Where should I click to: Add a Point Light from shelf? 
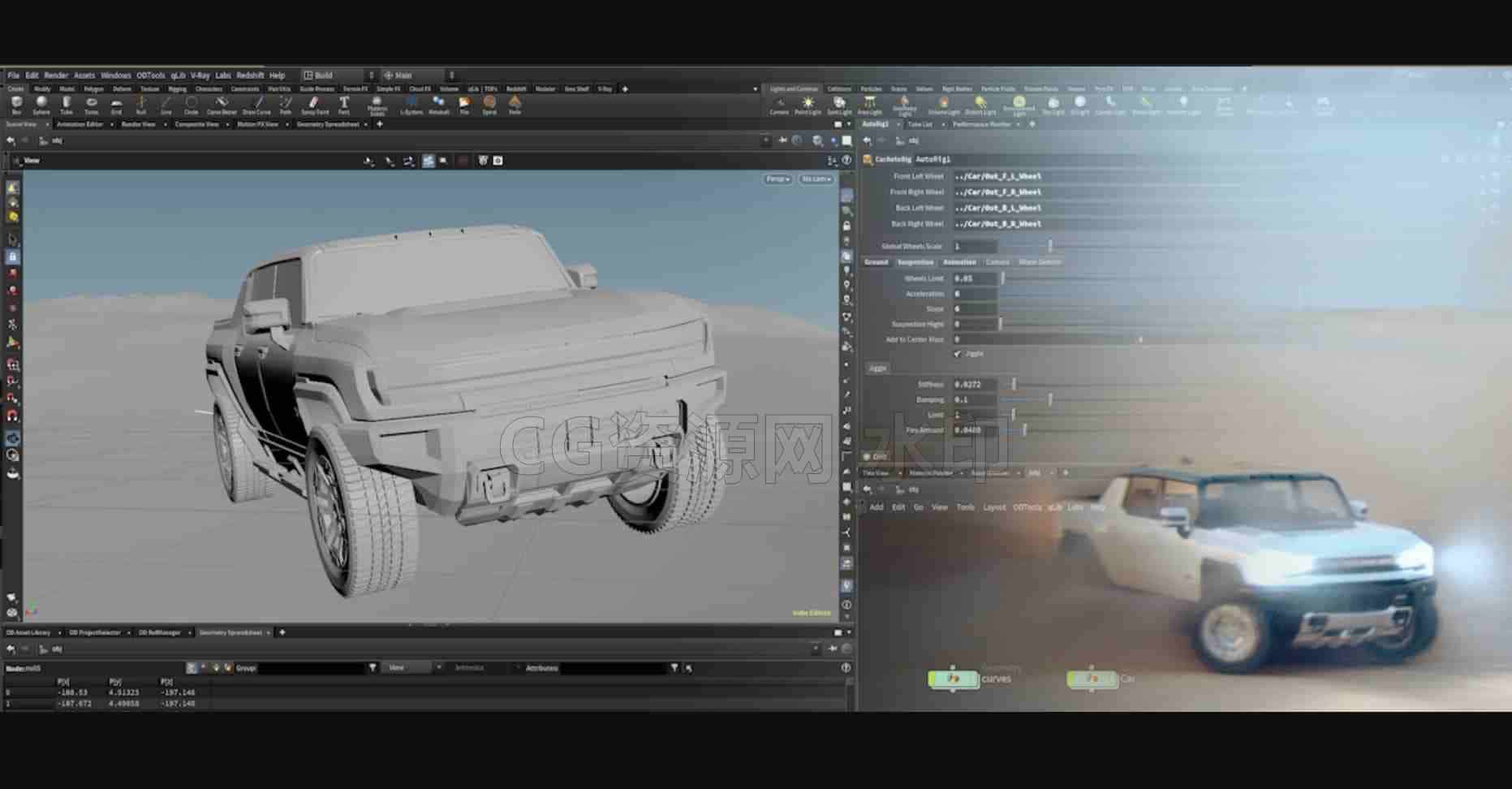(x=808, y=105)
